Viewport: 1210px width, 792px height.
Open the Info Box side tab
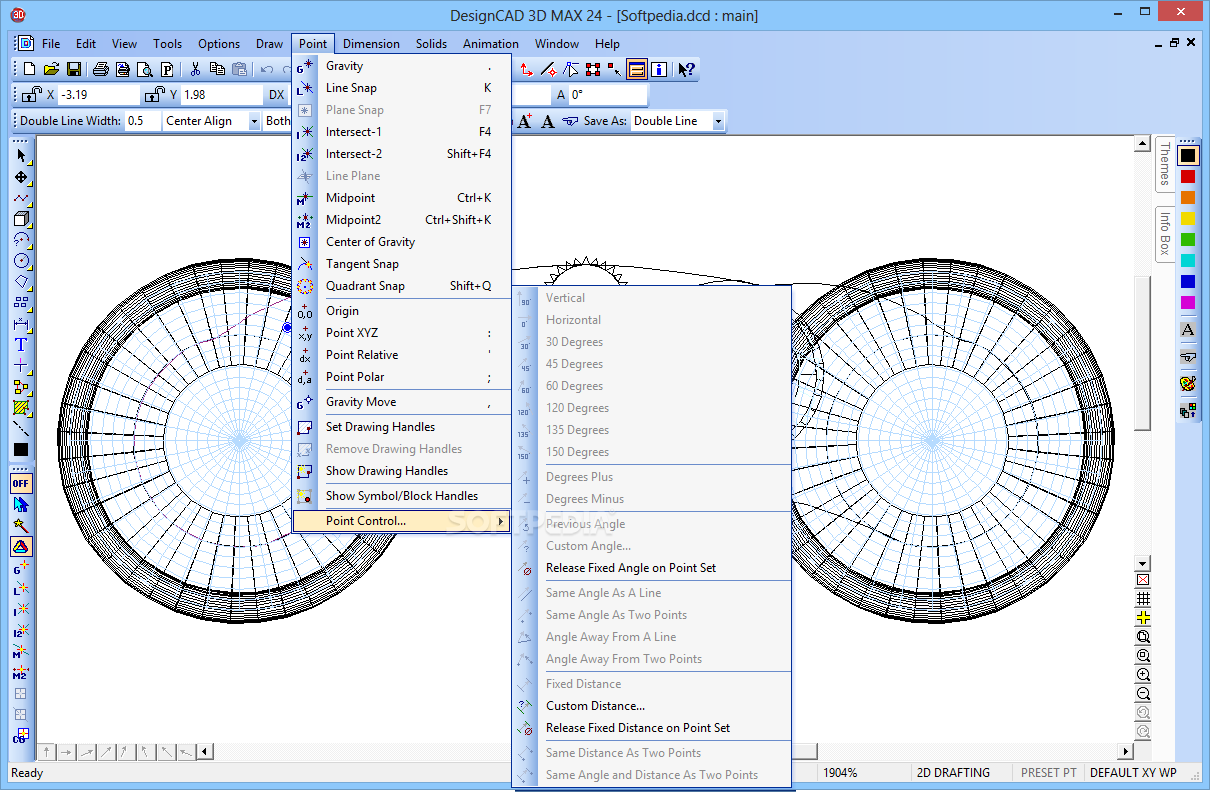1164,233
